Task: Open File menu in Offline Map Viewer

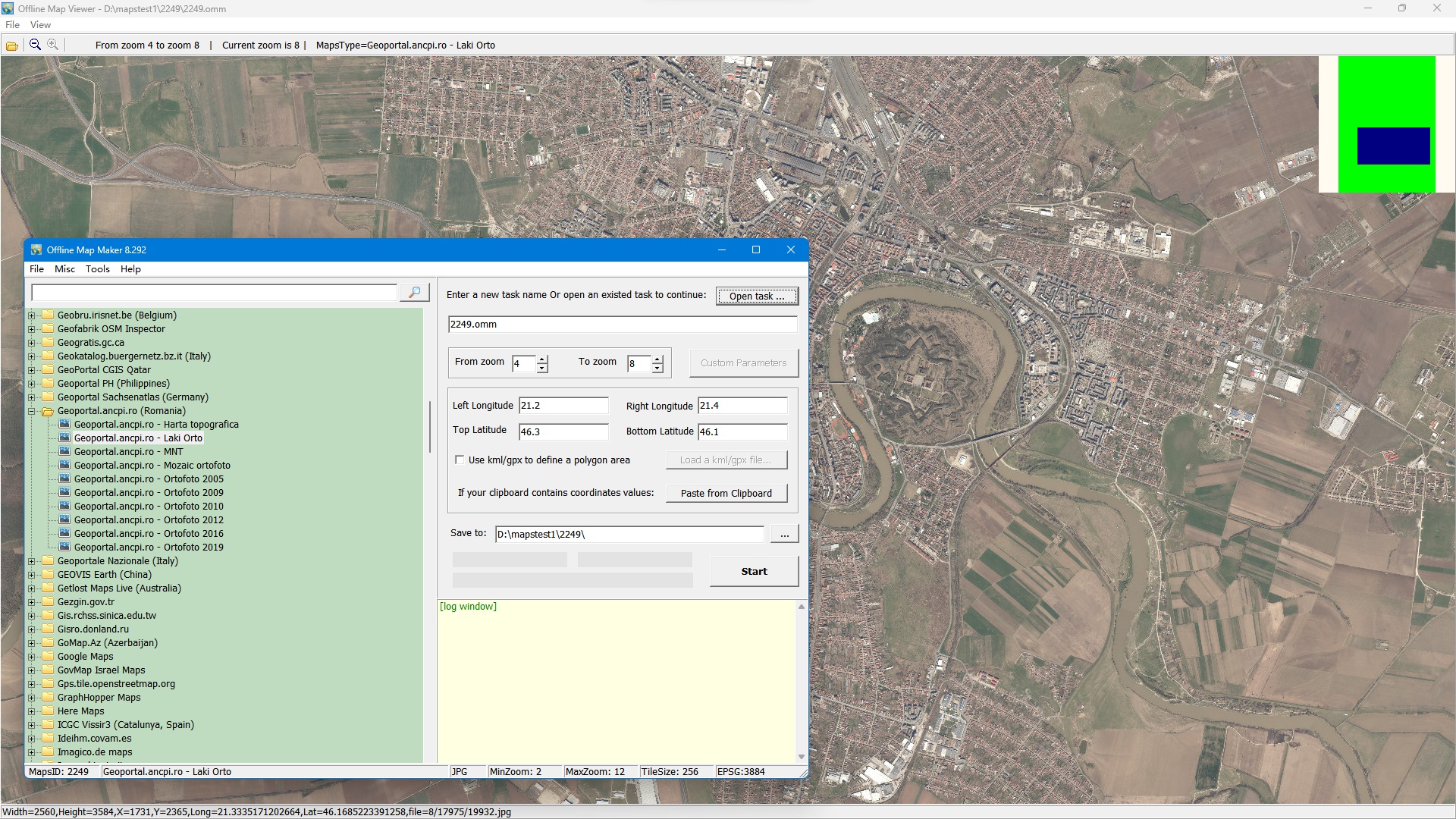Action: click(x=12, y=25)
